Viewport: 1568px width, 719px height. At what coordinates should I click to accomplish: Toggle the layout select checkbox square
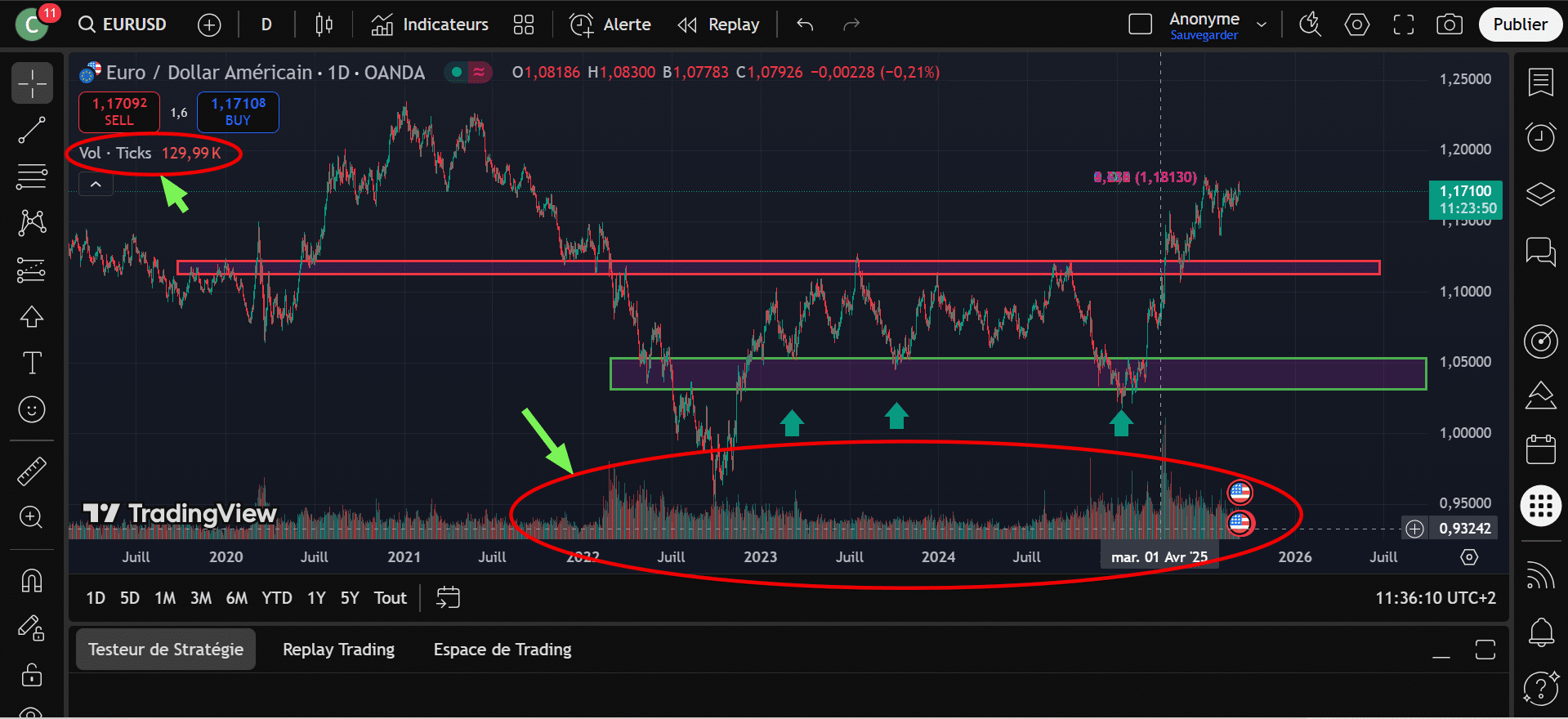[x=1140, y=25]
